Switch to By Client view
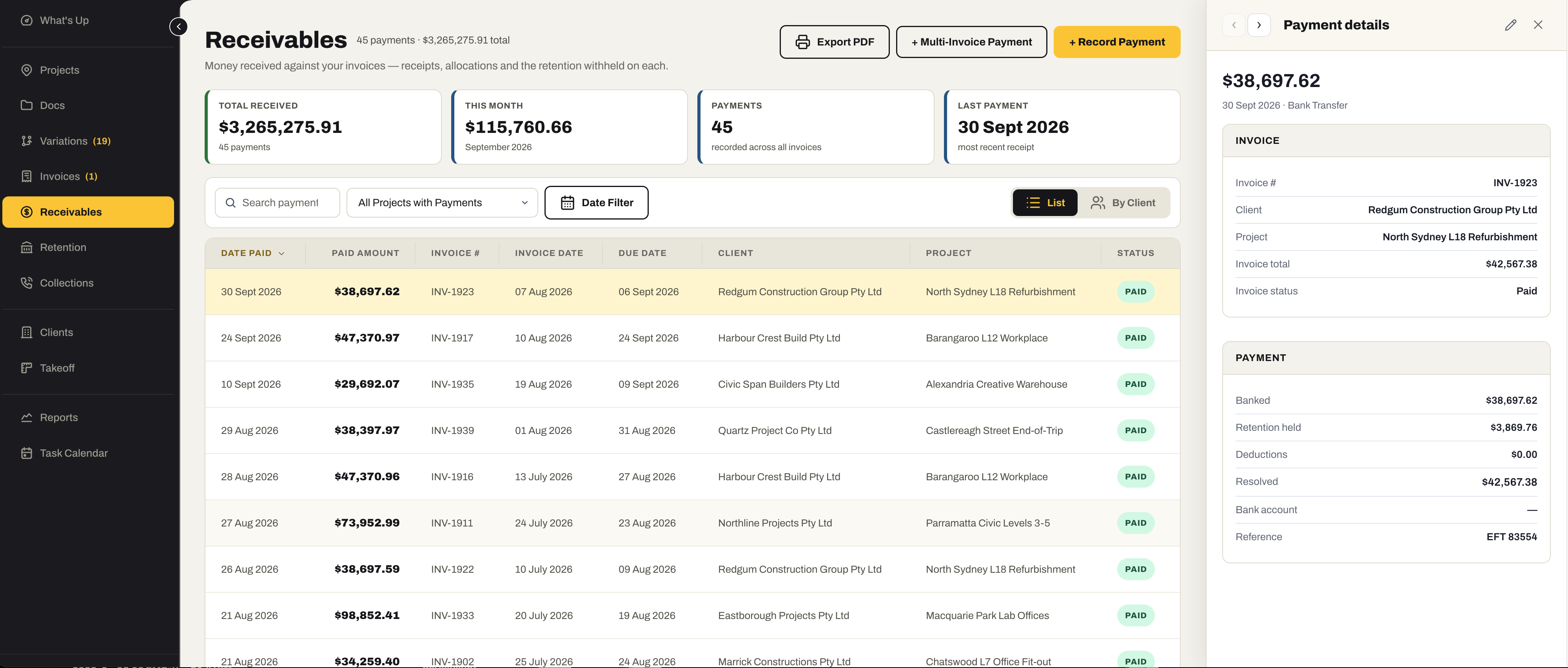The width and height of the screenshot is (1568, 668). 1123,203
